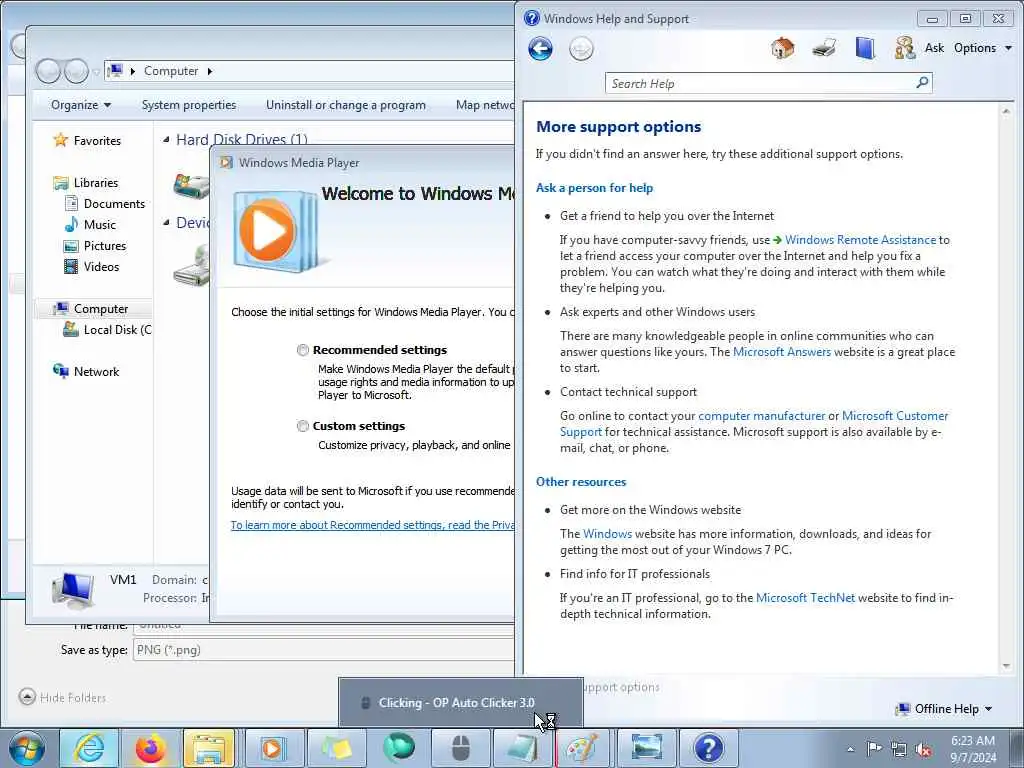Viewport: 1024px width, 768px height.
Task: Switch to Paint taskbar icon
Action: (583, 748)
